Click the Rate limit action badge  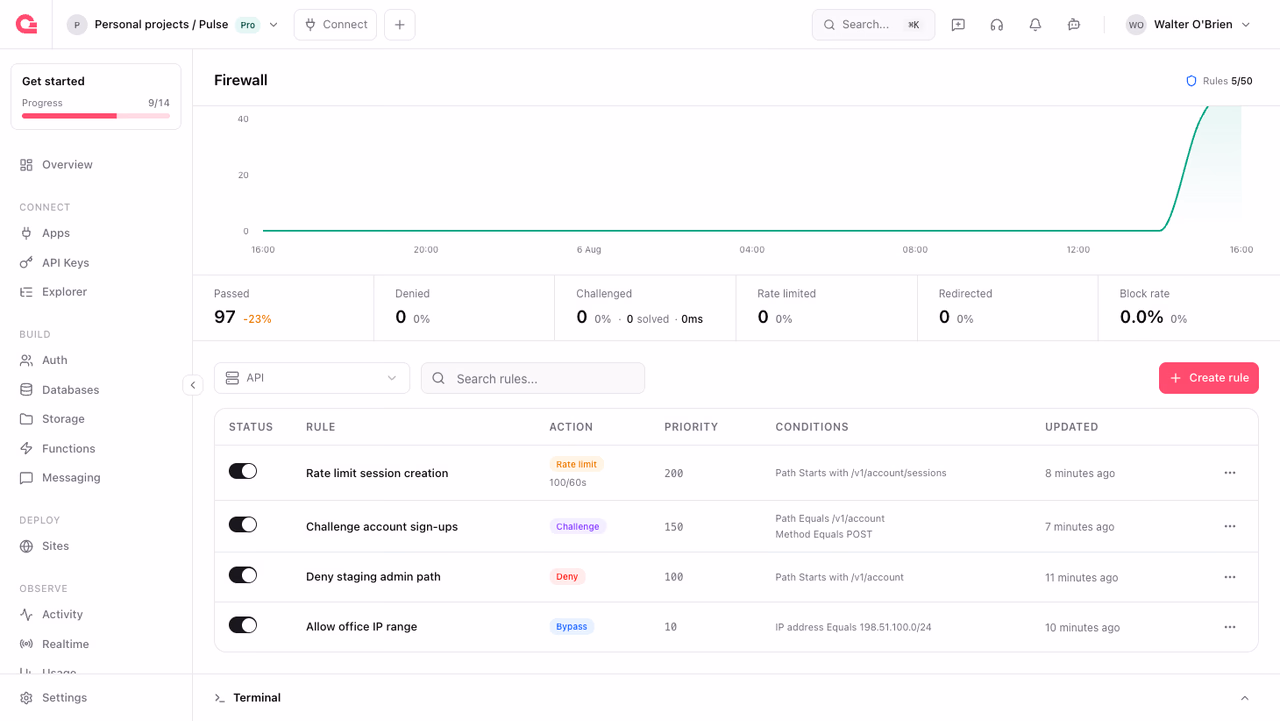[576, 465]
